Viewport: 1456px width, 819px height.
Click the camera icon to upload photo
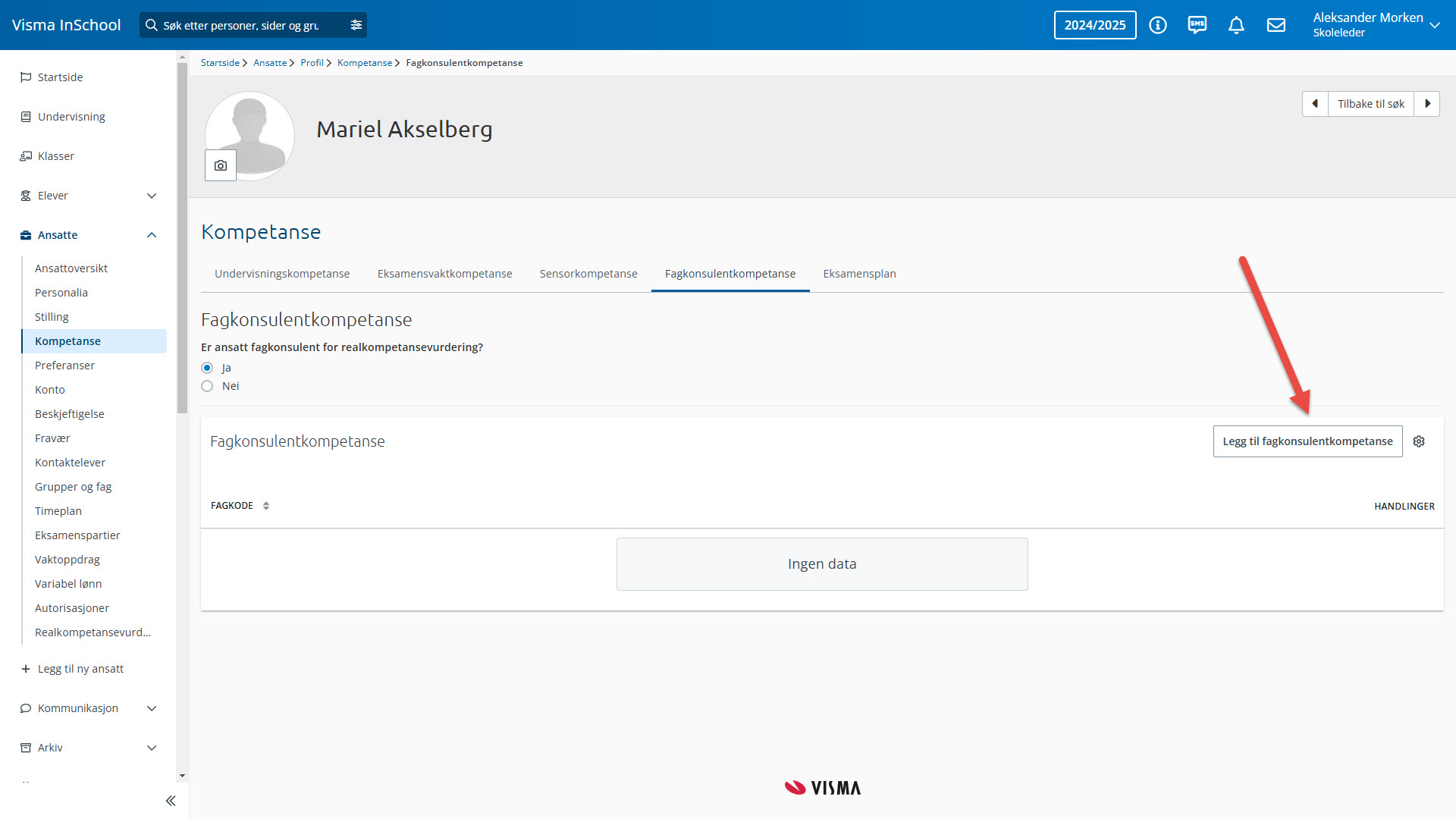(221, 165)
